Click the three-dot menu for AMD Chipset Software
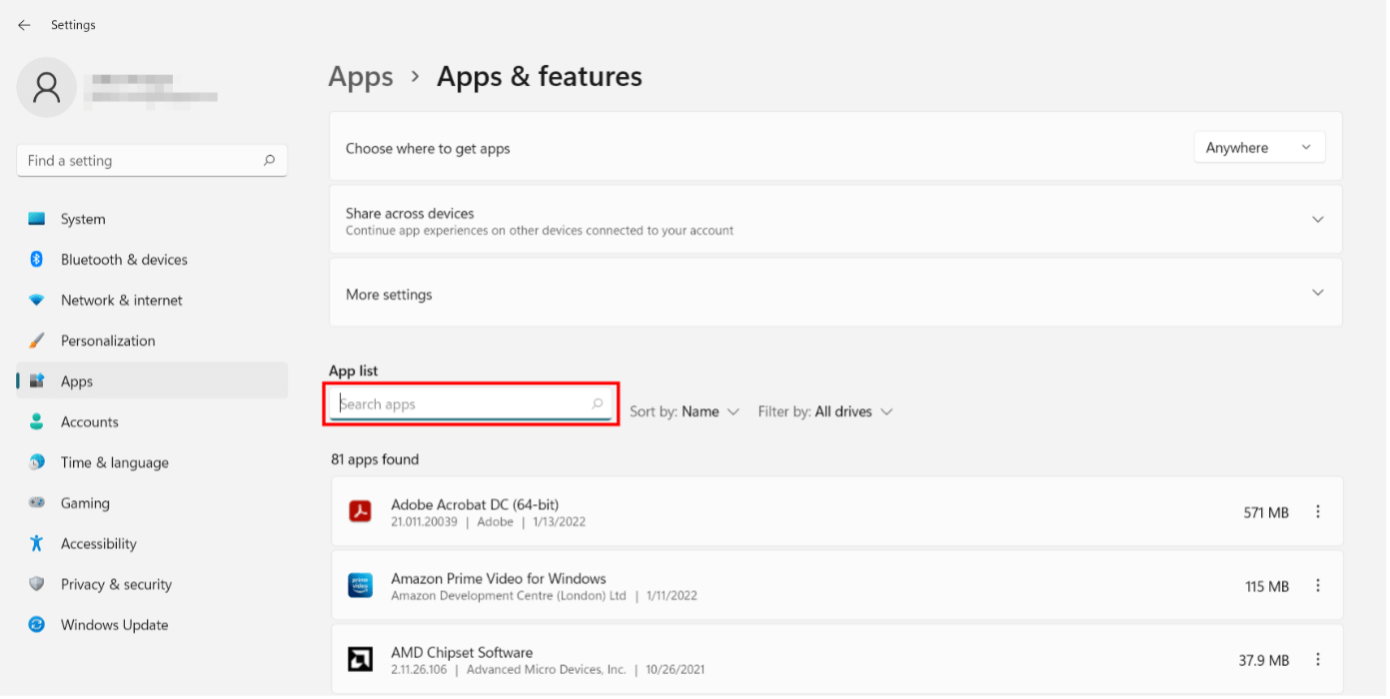Screen dimensions: 1390x699 (x=1318, y=660)
